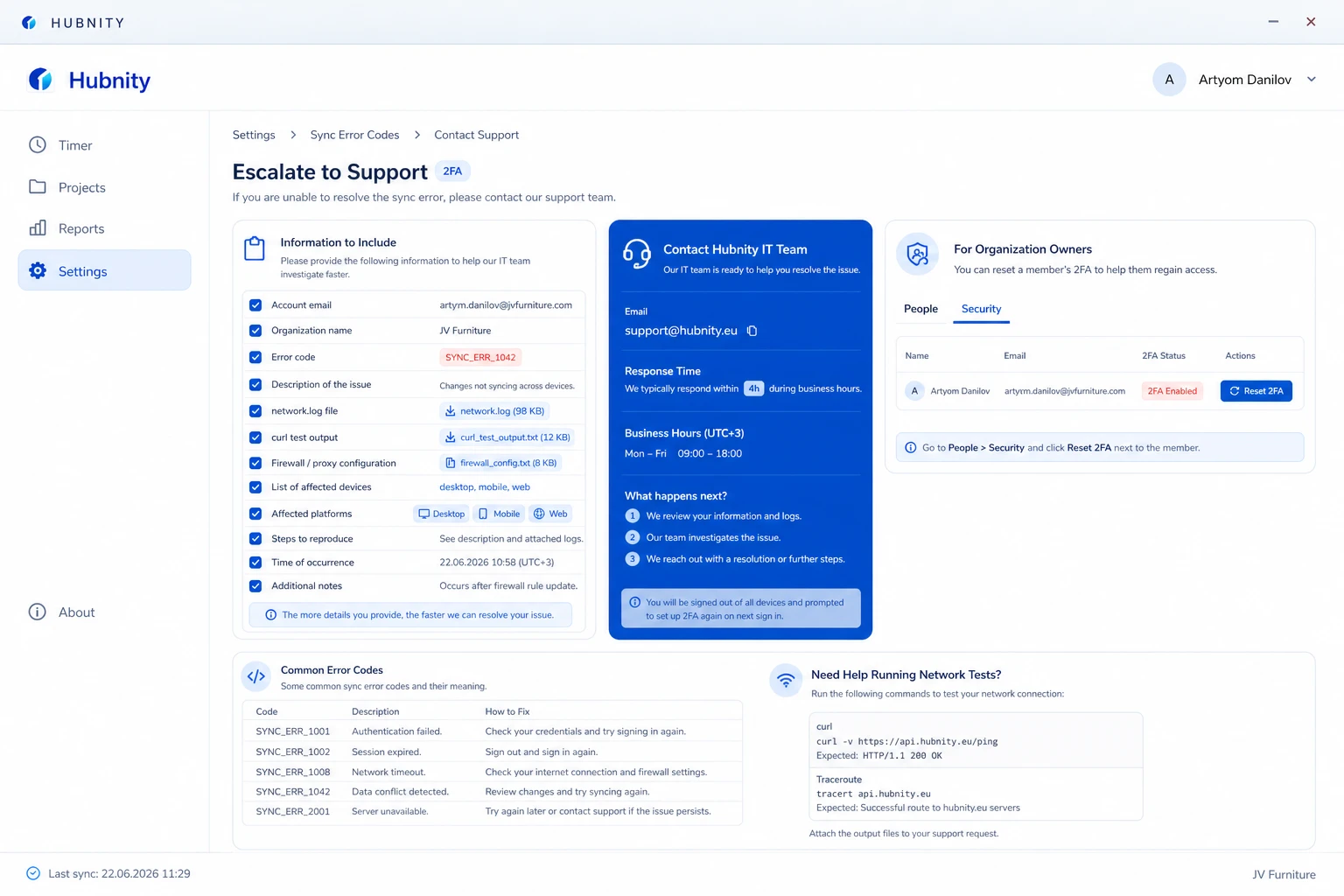Click the download icon on network.log

[x=450, y=411]
